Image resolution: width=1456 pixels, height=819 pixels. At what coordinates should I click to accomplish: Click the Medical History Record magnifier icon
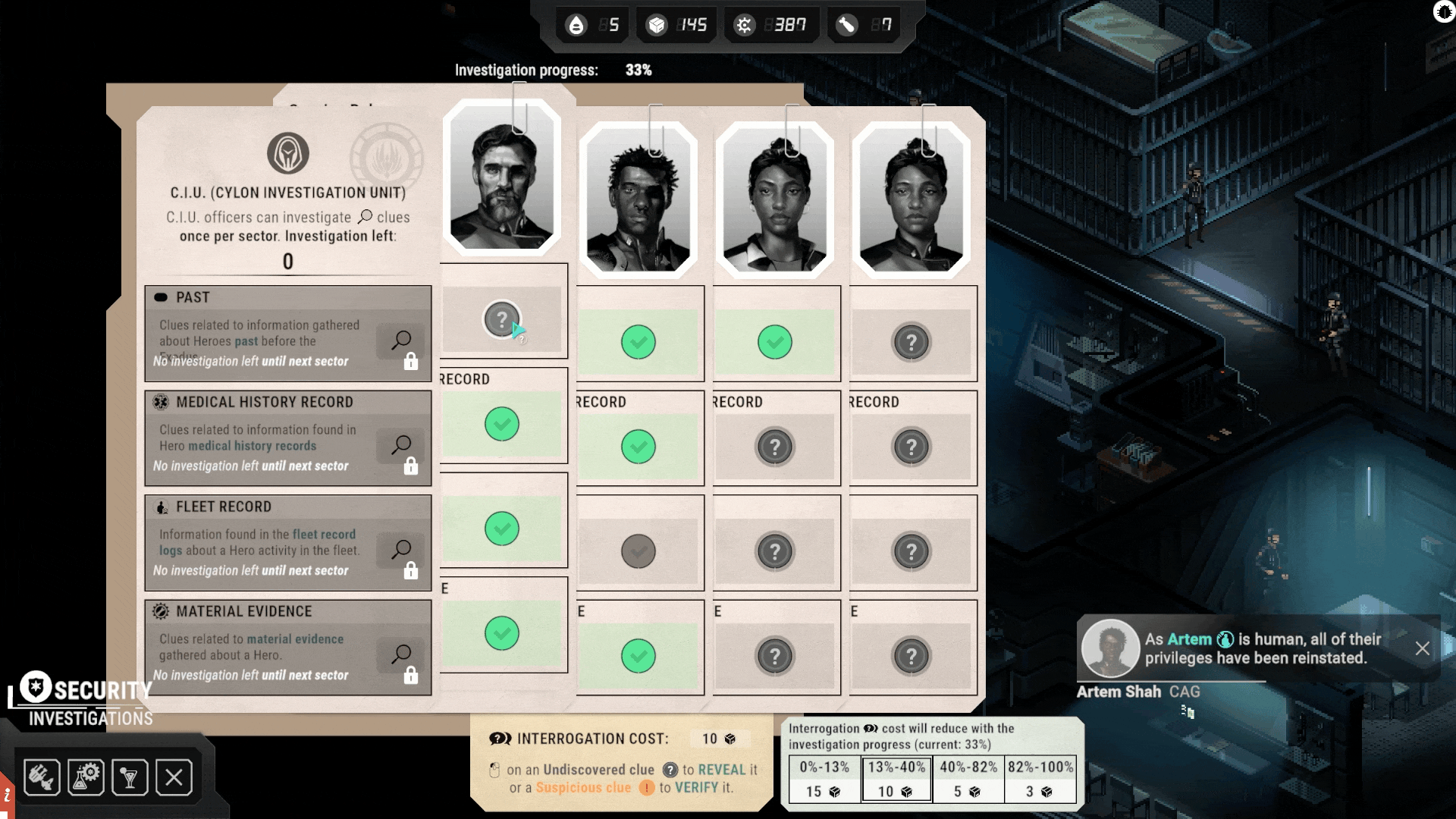(x=401, y=444)
